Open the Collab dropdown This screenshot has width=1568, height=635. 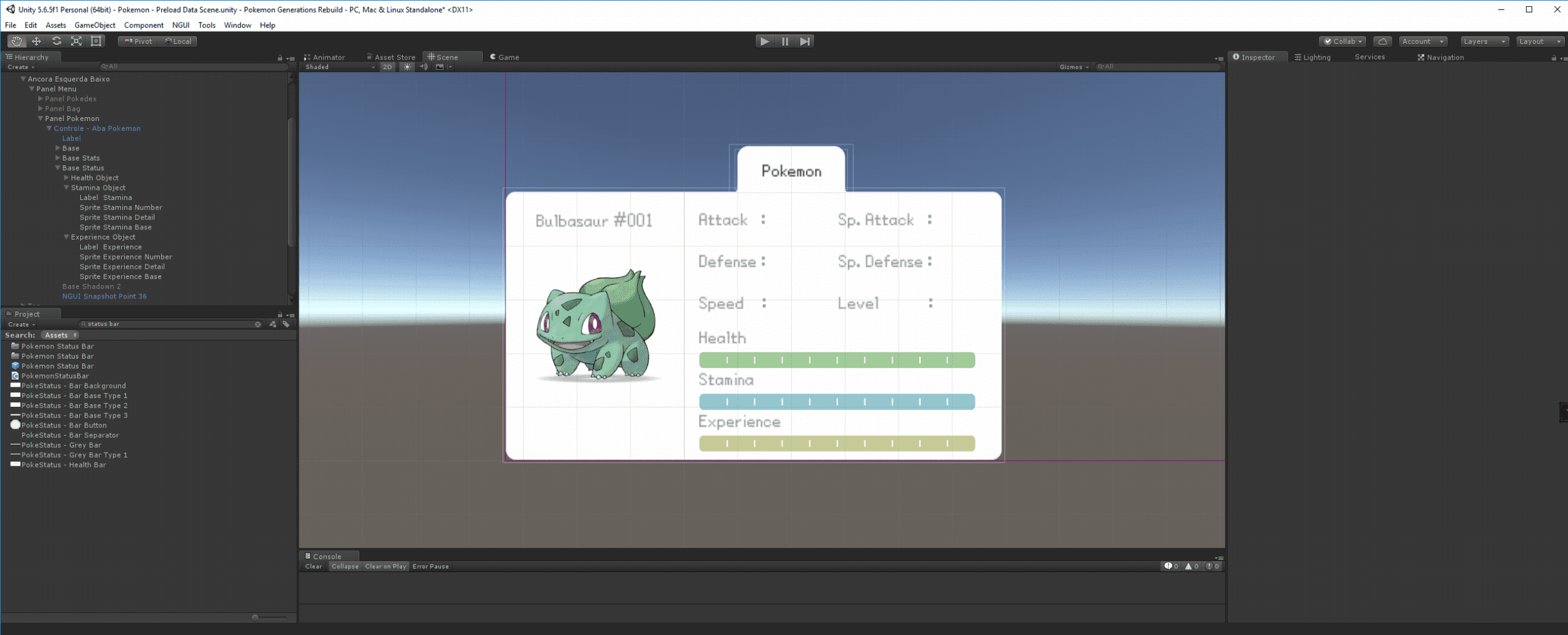pos(1342,41)
